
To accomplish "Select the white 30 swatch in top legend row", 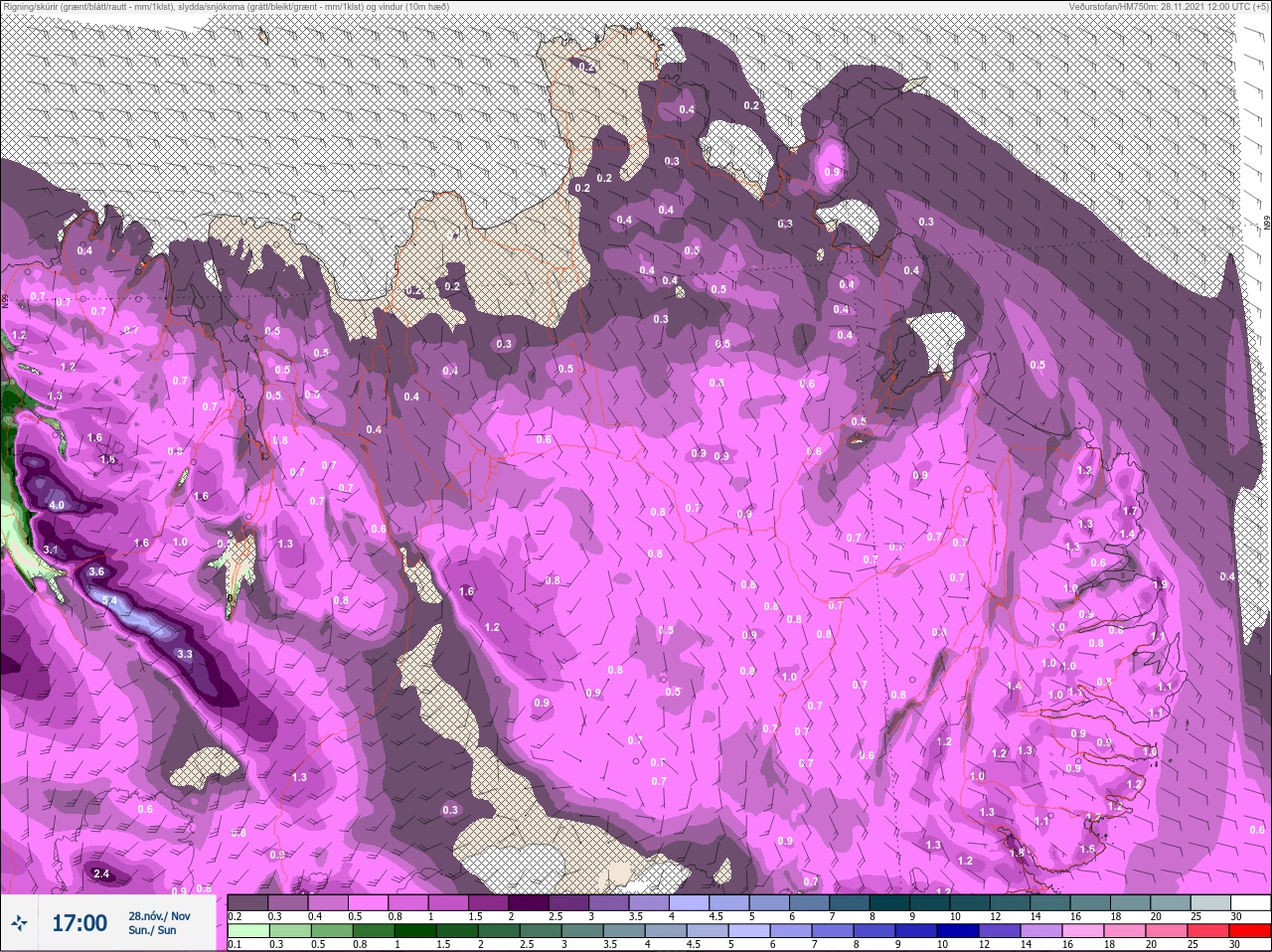I will tap(1250, 902).
